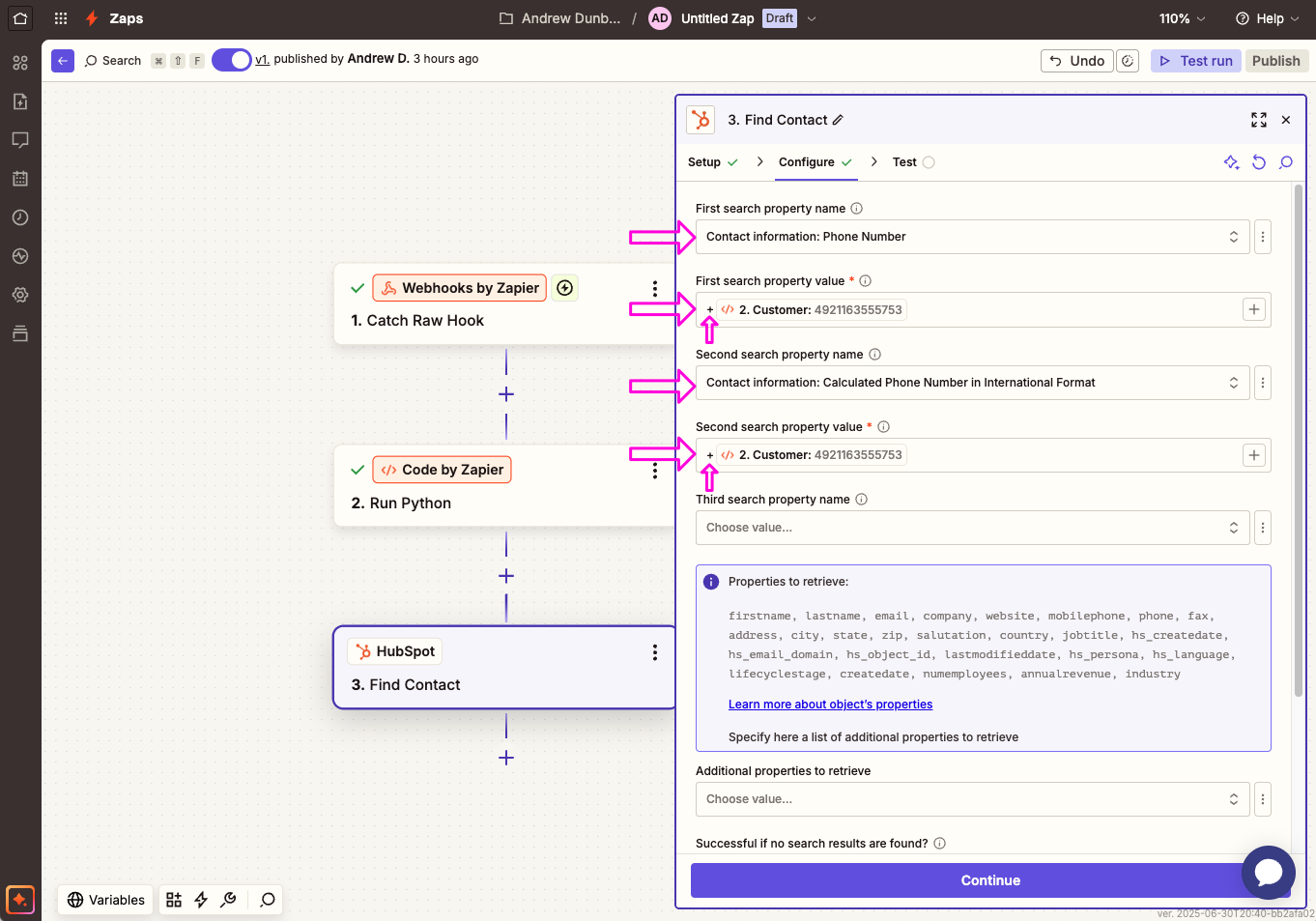The width and height of the screenshot is (1316, 921).
Task: Go back using the purple arrow button
Action: click(63, 60)
